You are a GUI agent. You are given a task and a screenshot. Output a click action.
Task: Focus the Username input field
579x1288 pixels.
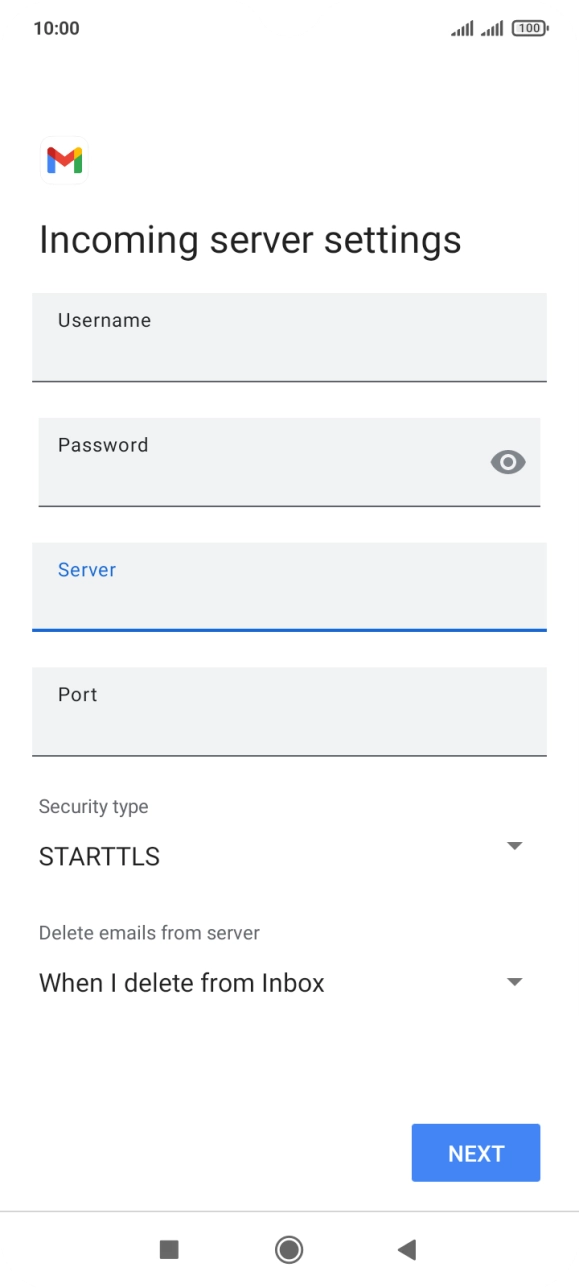point(289,337)
